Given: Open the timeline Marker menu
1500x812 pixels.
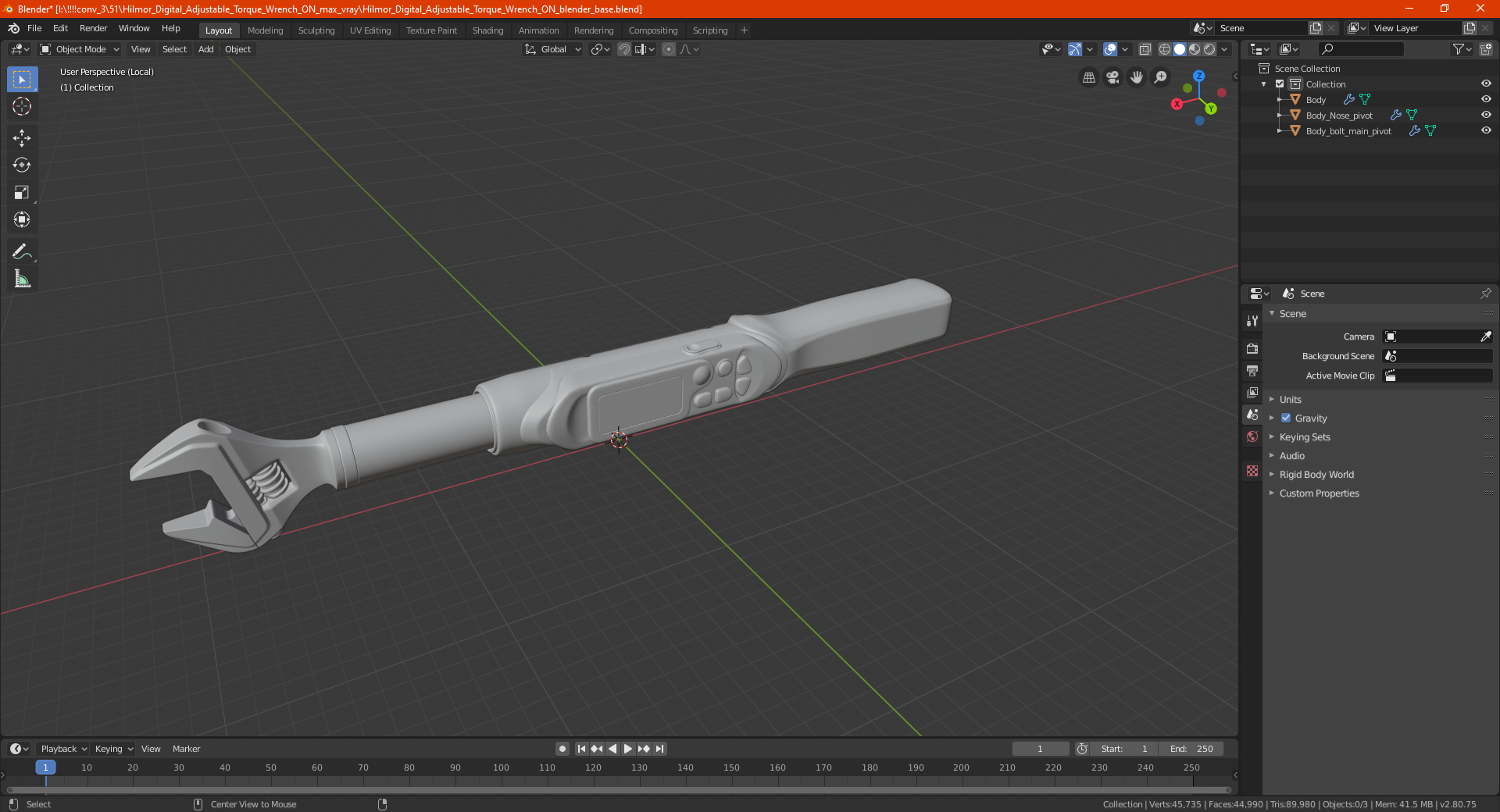Looking at the screenshot, I should pos(186,749).
